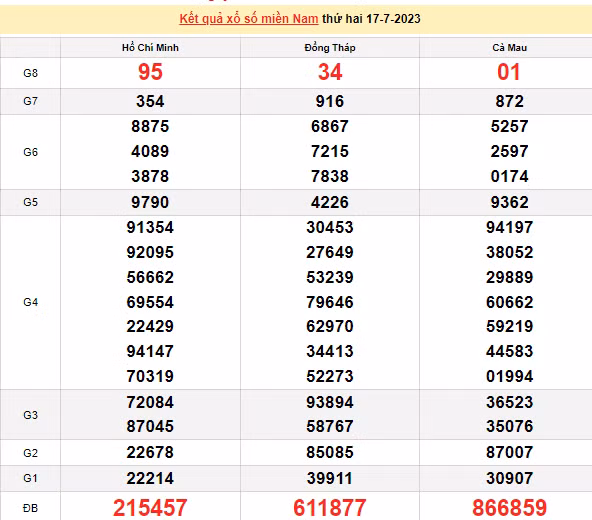Click the number 52273

pos(330,376)
